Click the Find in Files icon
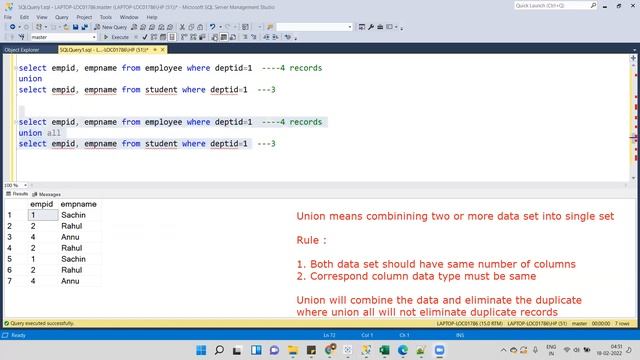Image resolution: width=640 pixels, height=360 pixels. point(270,27)
